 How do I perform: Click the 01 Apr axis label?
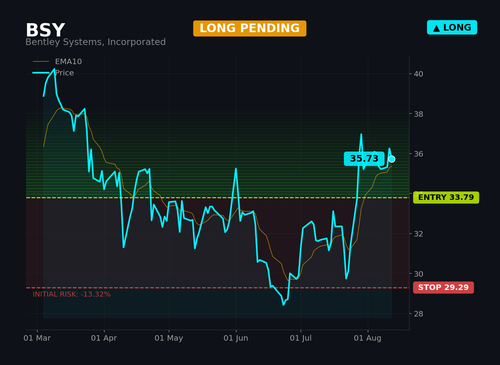[x=104, y=338]
